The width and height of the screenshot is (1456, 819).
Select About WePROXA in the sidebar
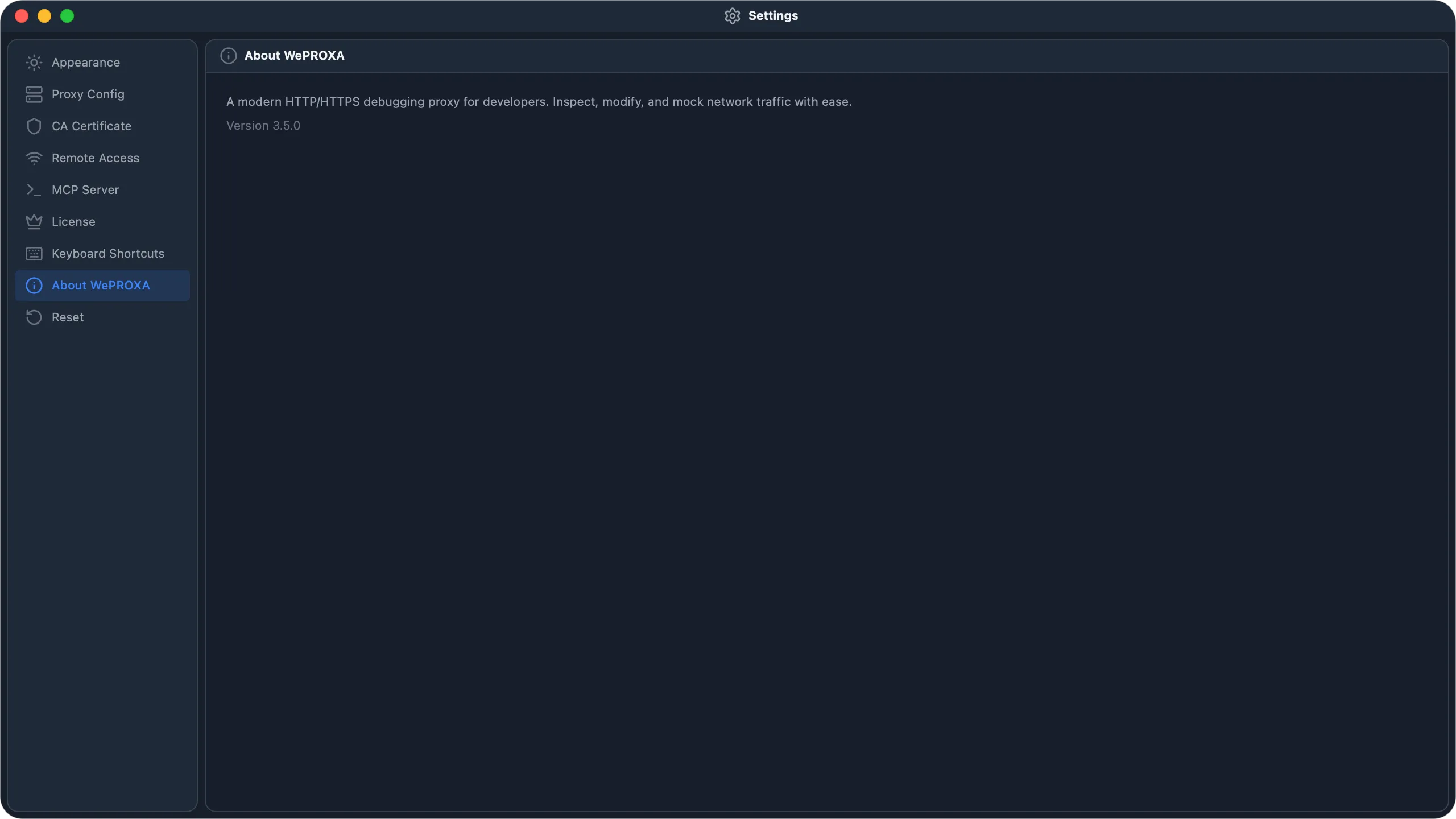(x=102, y=286)
